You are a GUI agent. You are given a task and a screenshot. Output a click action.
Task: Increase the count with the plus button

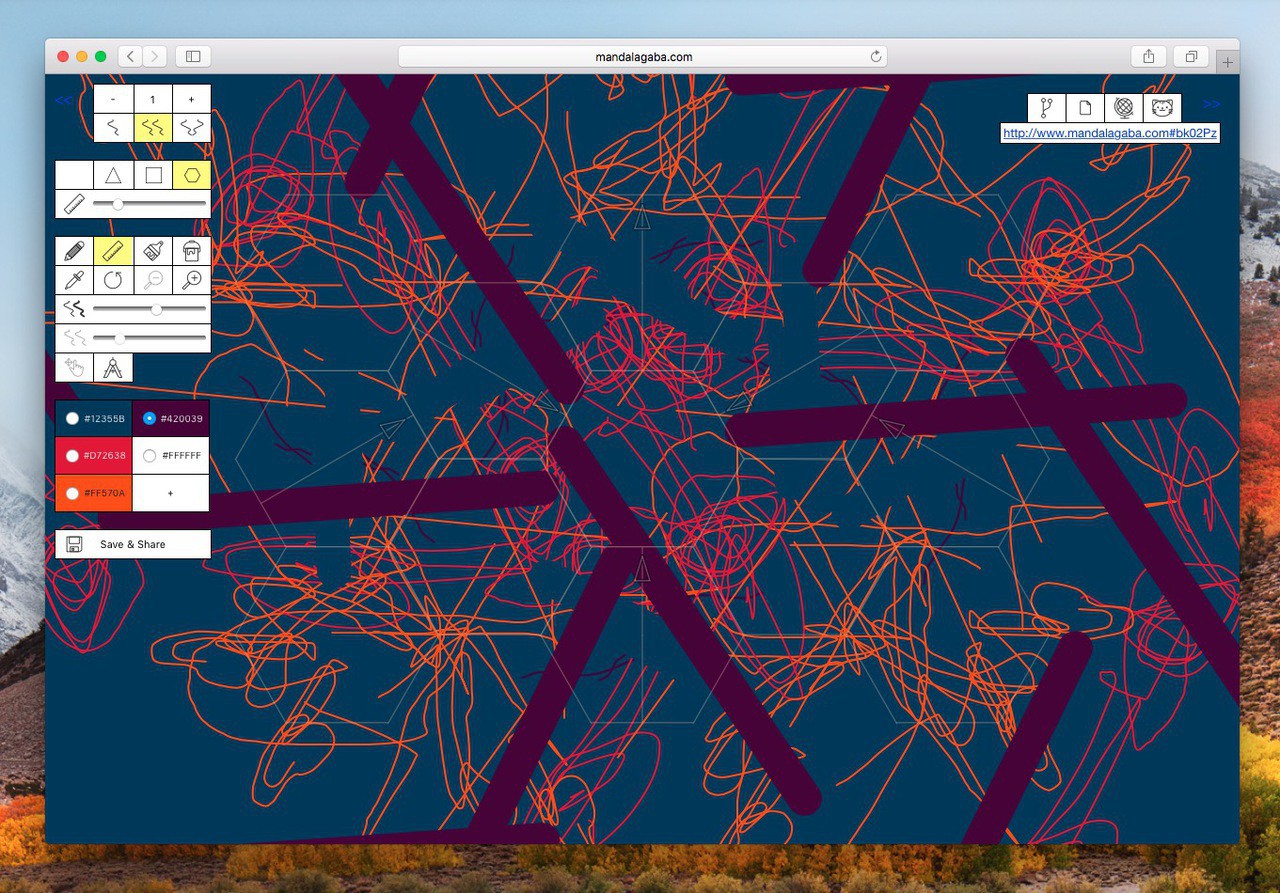point(192,99)
